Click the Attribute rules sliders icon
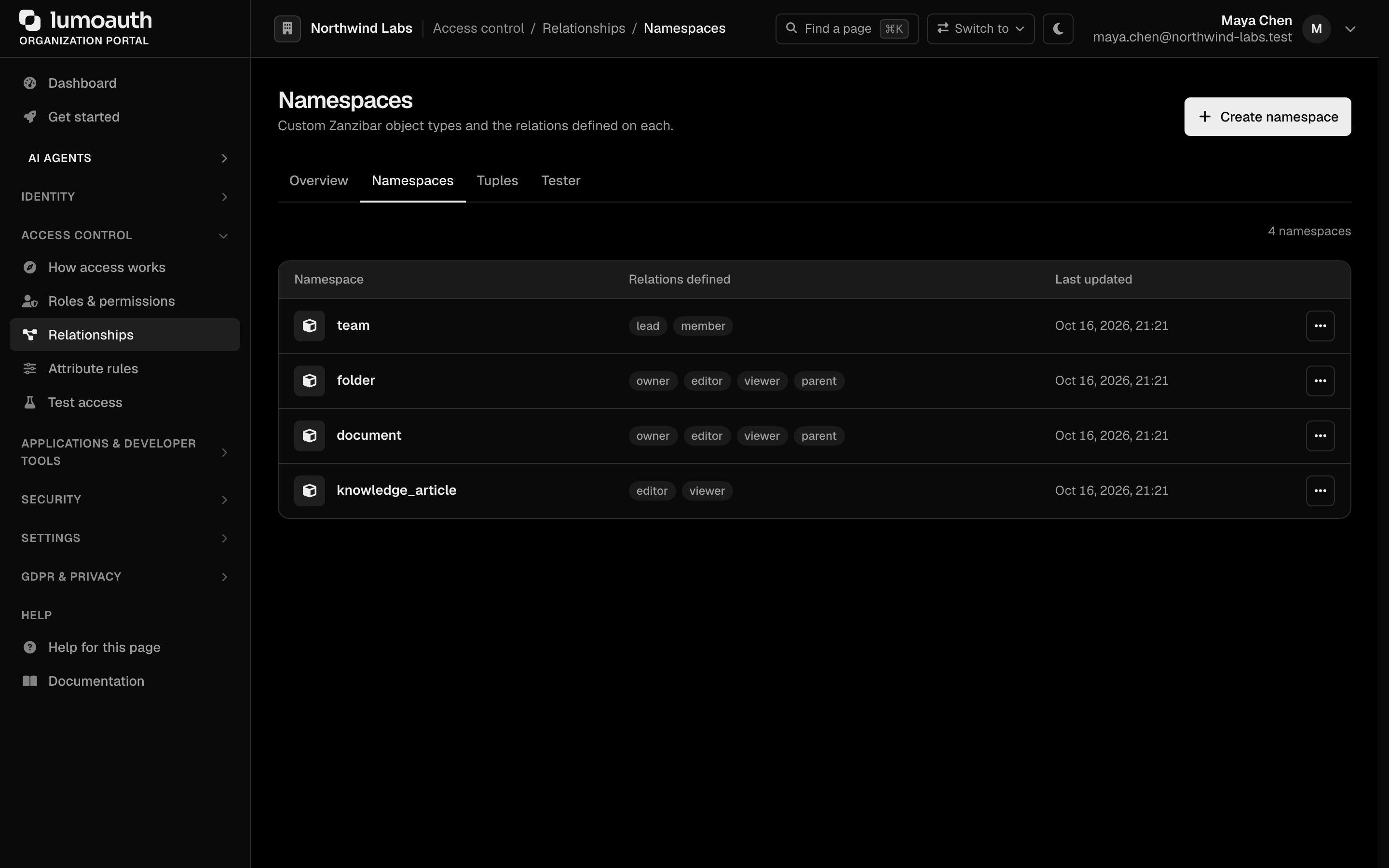 pyautogui.click(x=30, y=368)
